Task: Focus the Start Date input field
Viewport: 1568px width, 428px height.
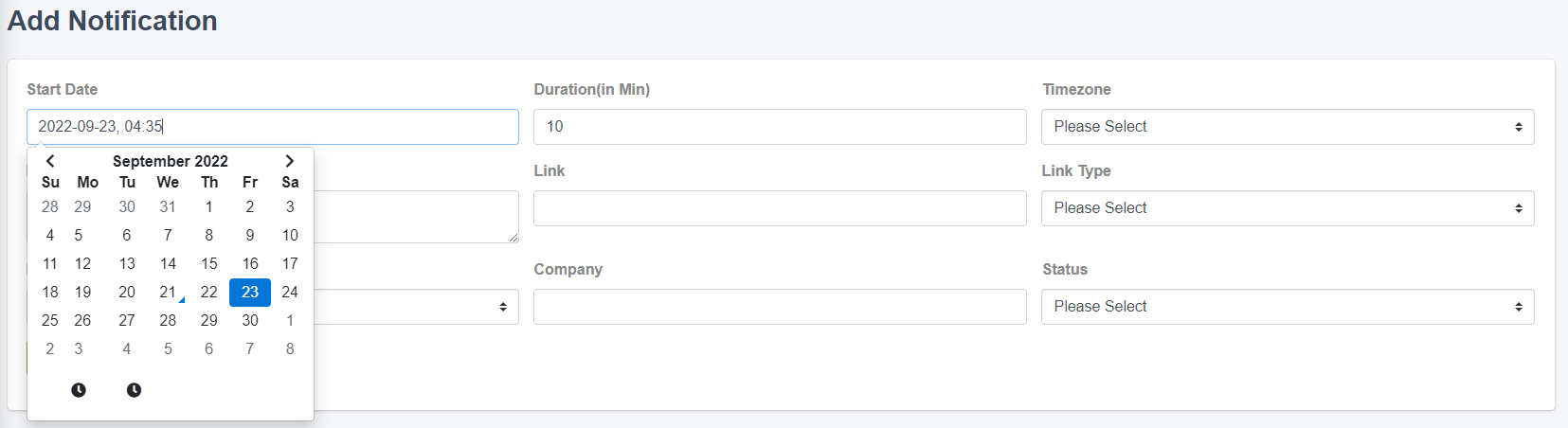Action: (x=273, y=127)
